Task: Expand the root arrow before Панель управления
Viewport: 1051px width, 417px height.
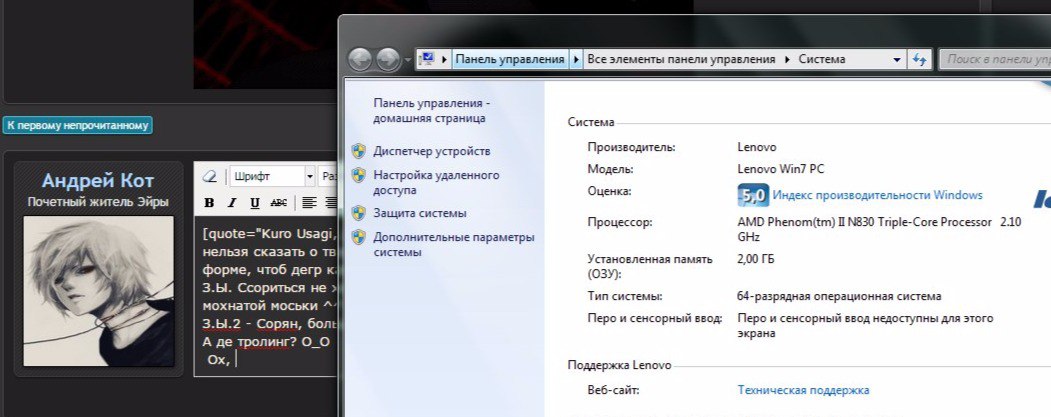Action: click(444, 59)
